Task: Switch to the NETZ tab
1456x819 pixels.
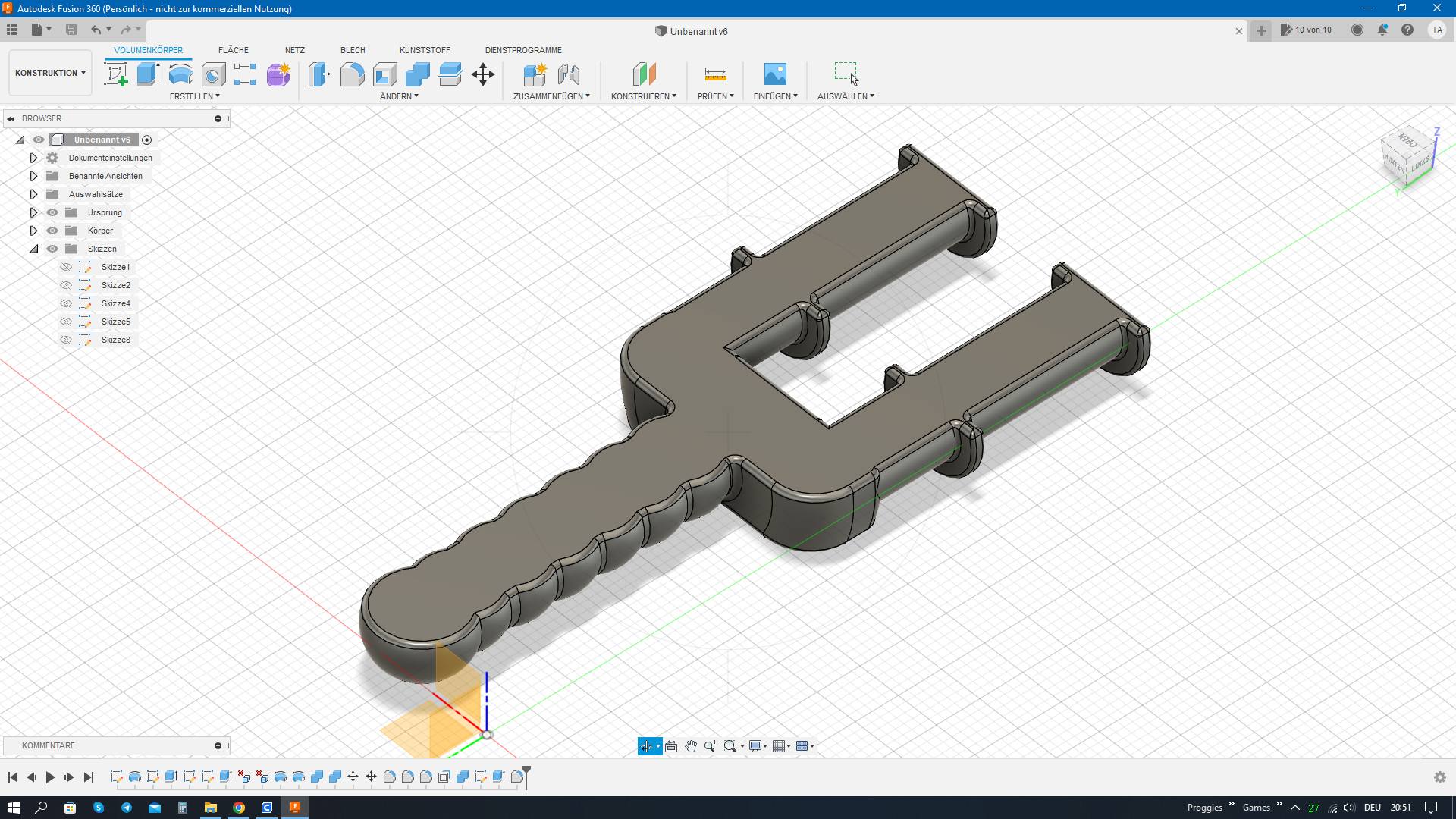Action: [295, 50]
